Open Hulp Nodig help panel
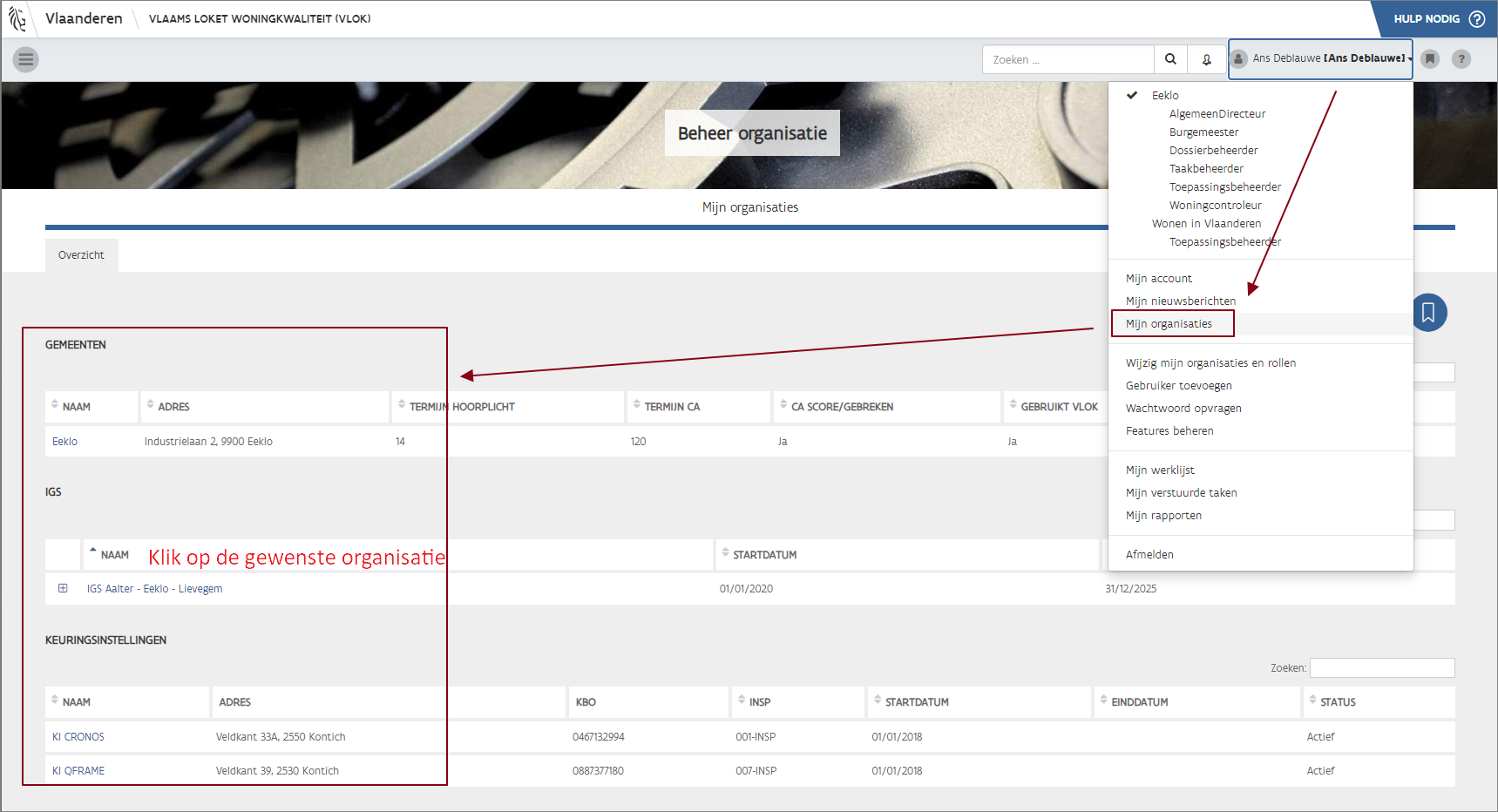The image size is (1498, 812). pos(1438,19)
